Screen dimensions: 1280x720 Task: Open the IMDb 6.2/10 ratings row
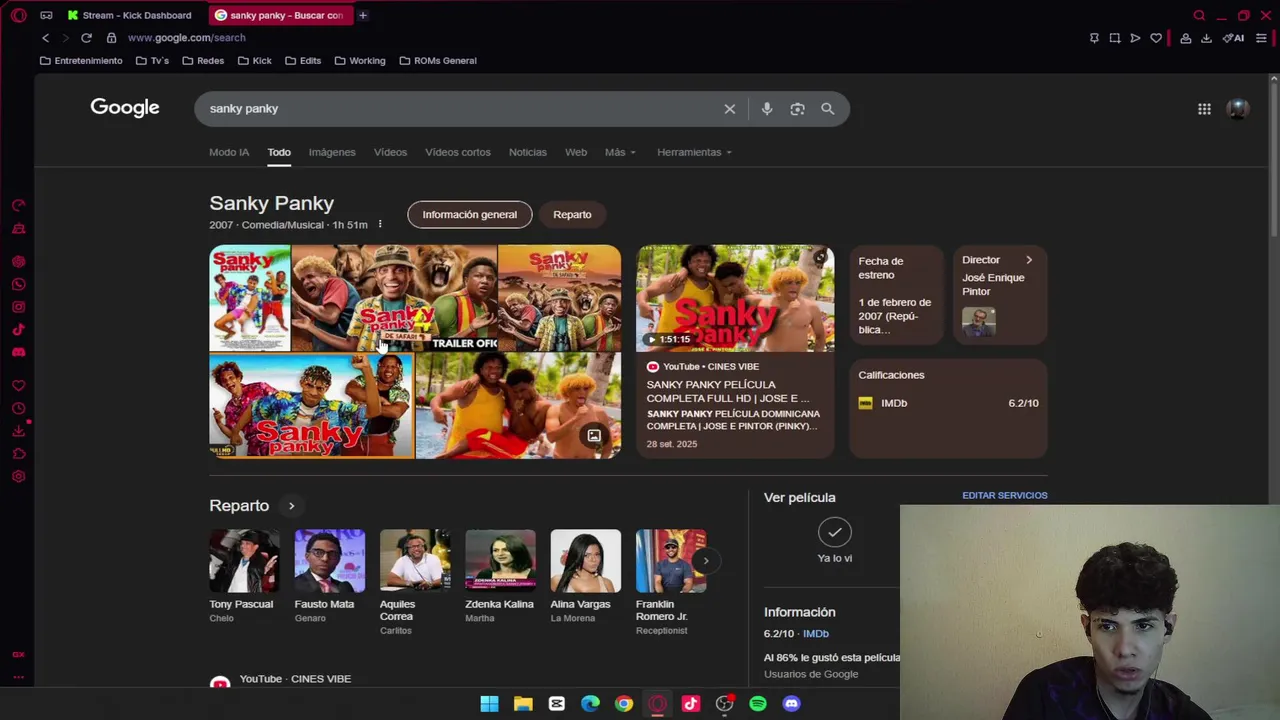pyautogui.click(x=948, y=403)
